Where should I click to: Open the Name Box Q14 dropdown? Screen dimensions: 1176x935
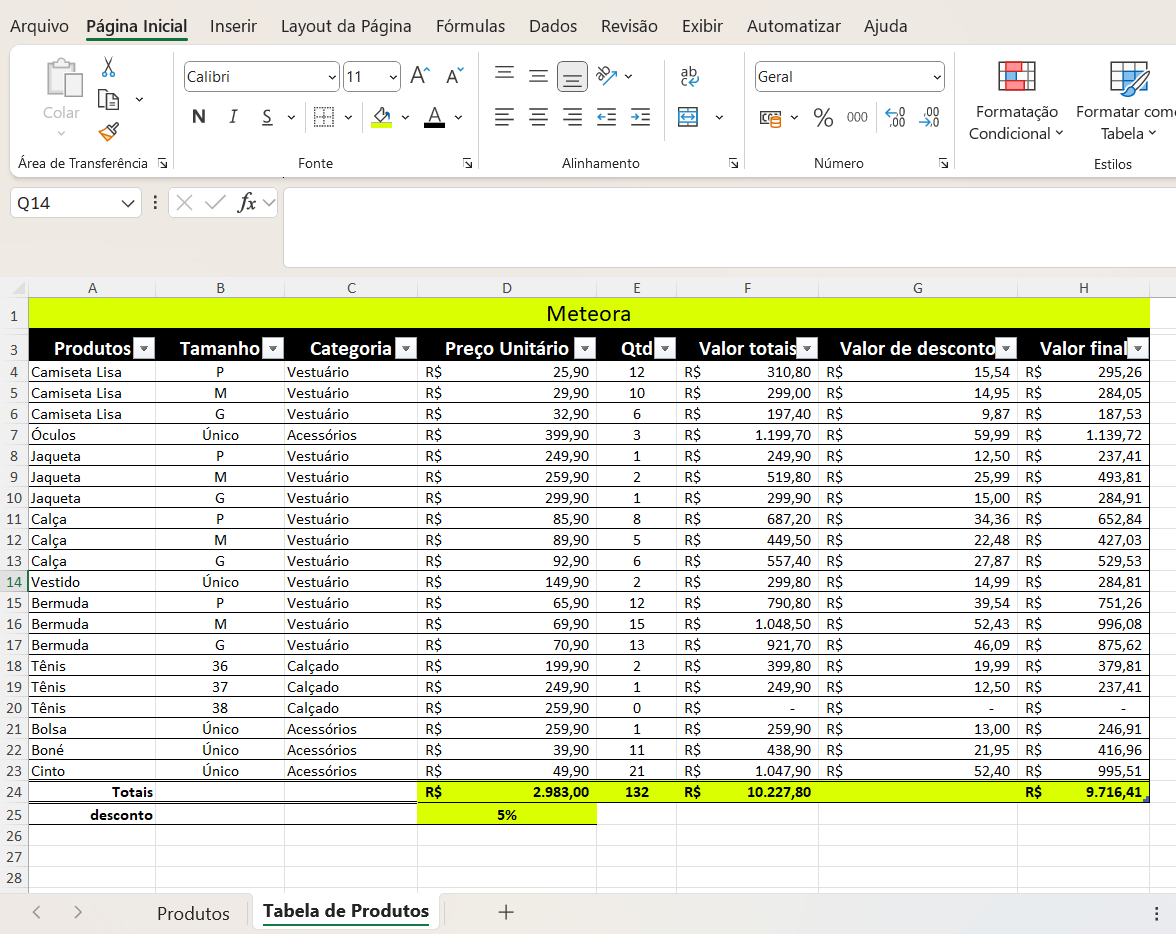[x=128, y=203]
